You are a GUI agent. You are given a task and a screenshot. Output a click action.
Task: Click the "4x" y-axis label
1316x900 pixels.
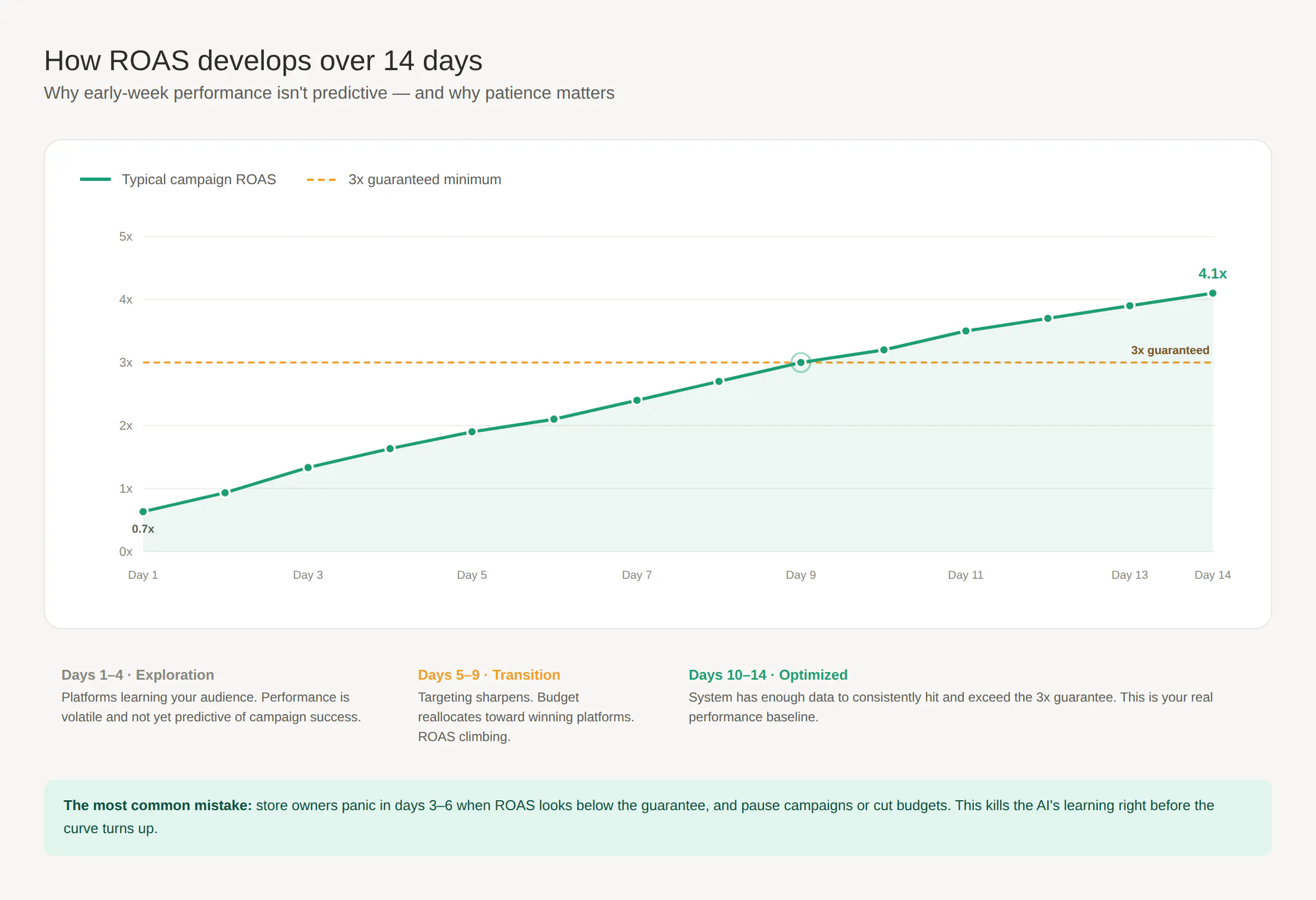click(x=126, y=299)
